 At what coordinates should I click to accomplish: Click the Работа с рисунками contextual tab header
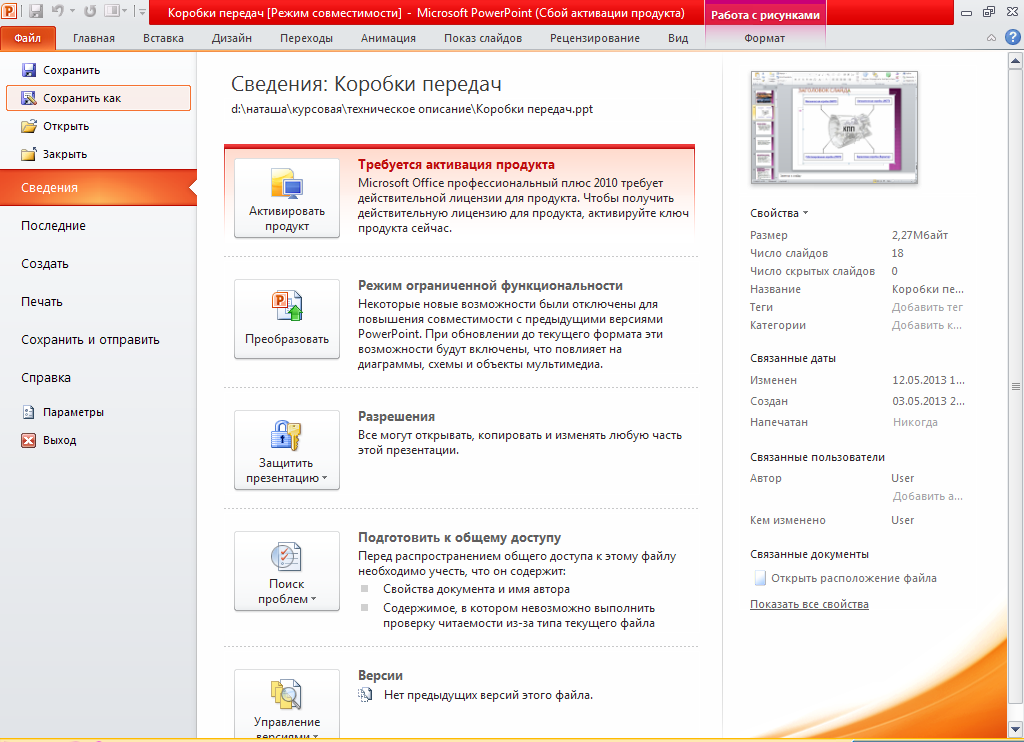[765, 14]
